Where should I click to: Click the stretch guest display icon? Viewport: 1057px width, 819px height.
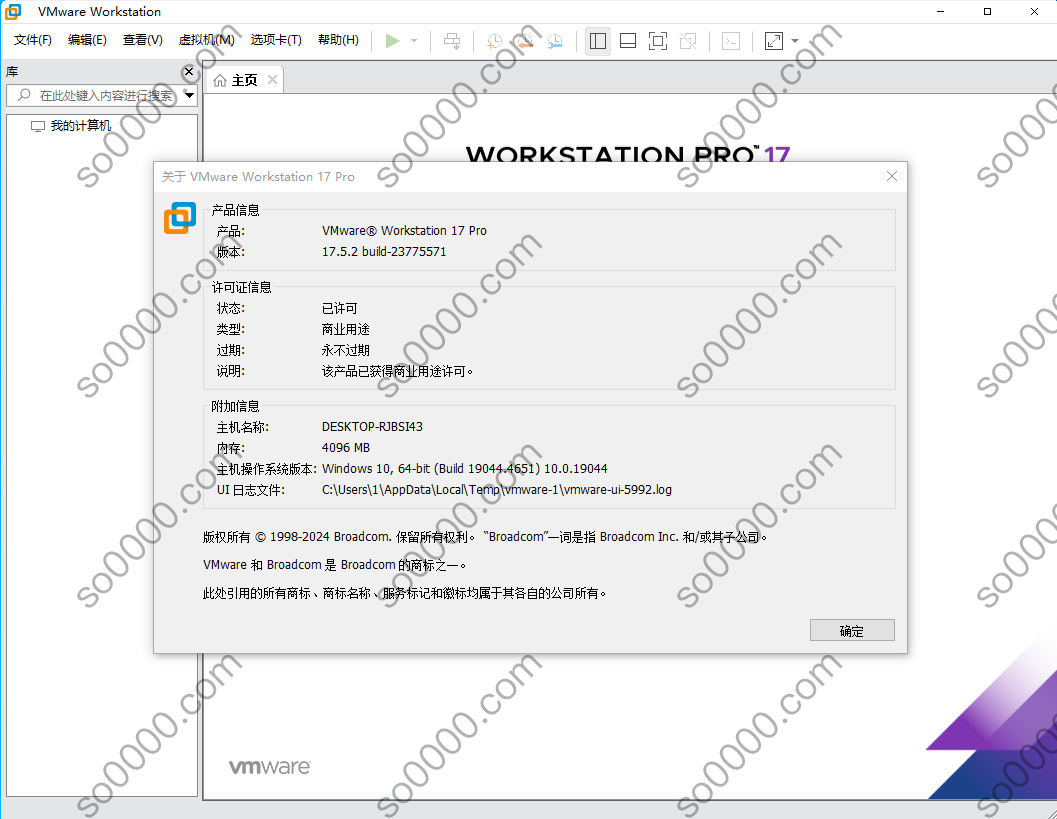[x=774, y=41]
